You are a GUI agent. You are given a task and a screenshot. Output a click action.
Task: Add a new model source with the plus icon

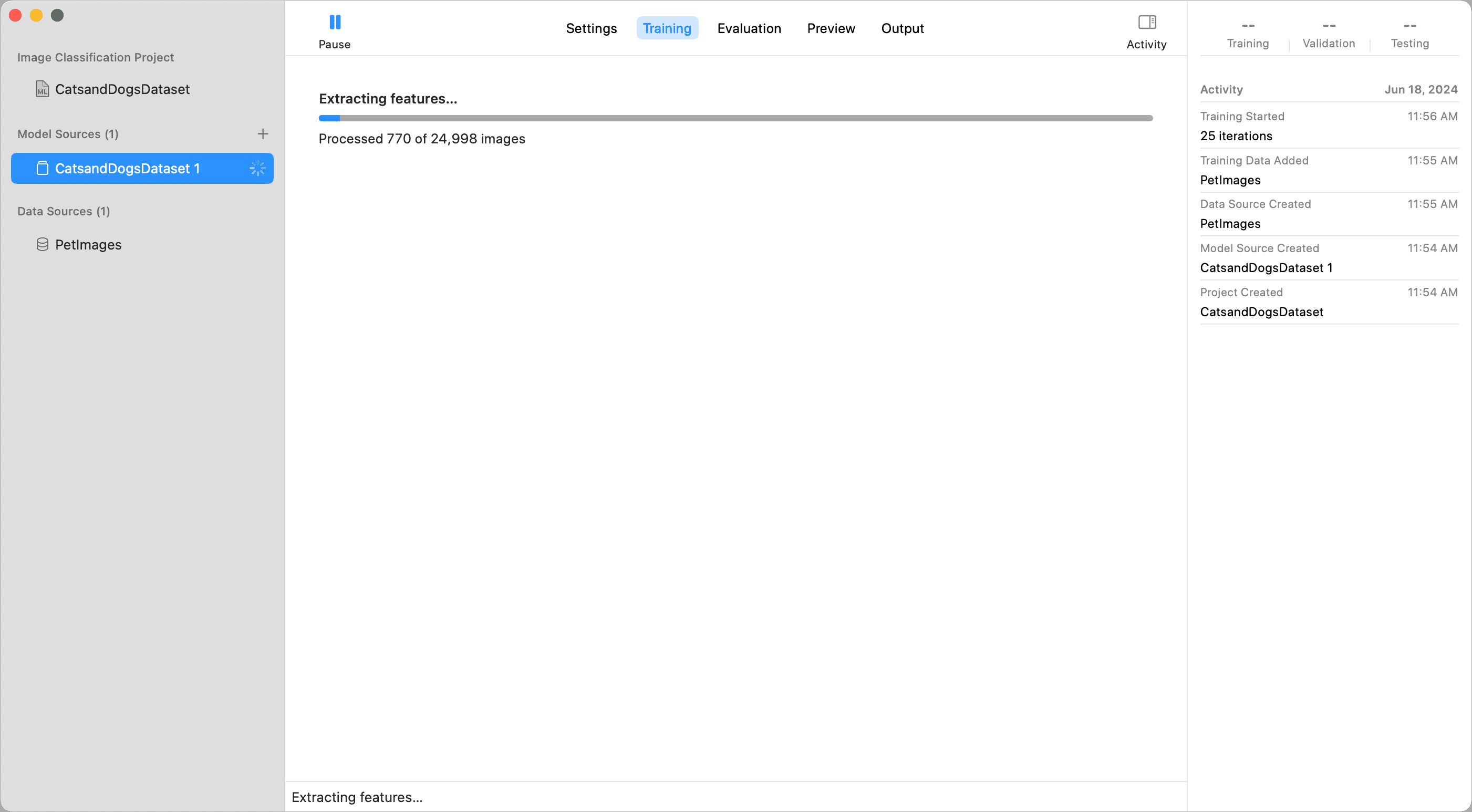pos(263,134)
